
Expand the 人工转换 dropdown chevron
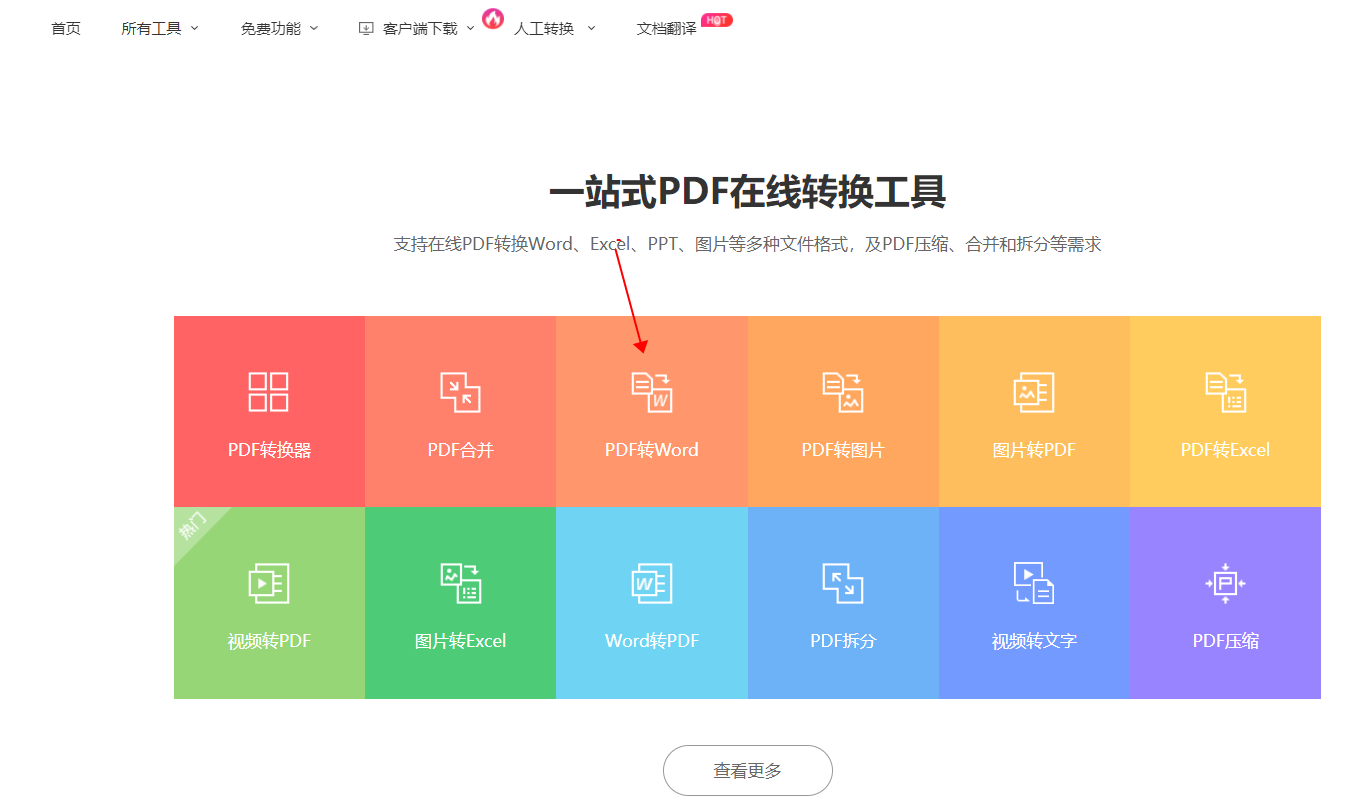pos(591,28)
